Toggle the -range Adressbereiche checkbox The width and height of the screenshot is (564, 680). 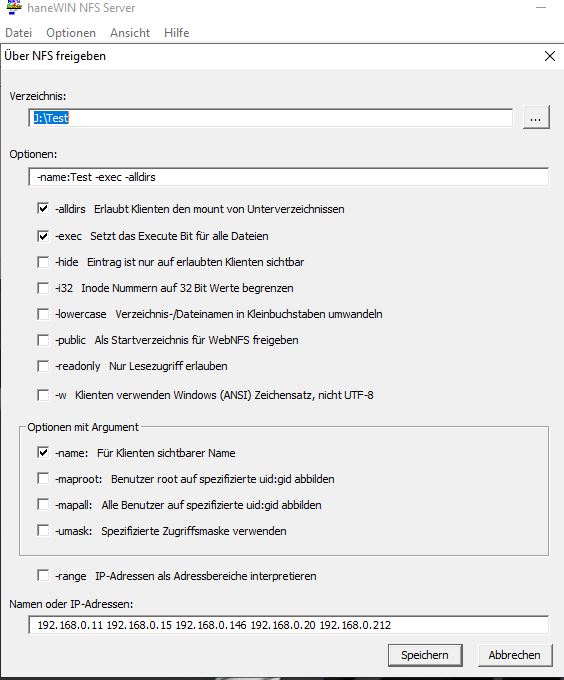[43, 575]
